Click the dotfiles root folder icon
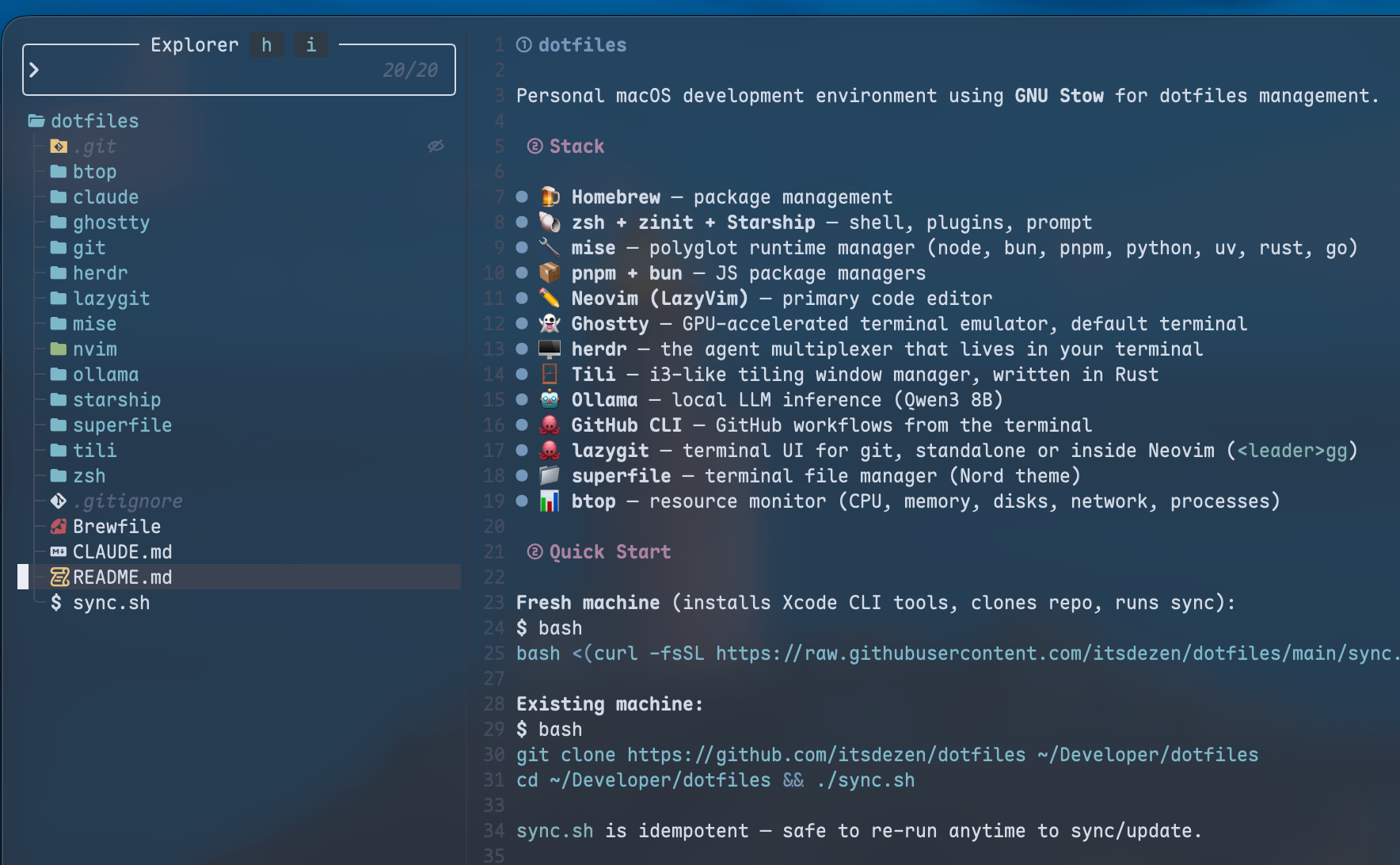 click(x=36, y=121)
